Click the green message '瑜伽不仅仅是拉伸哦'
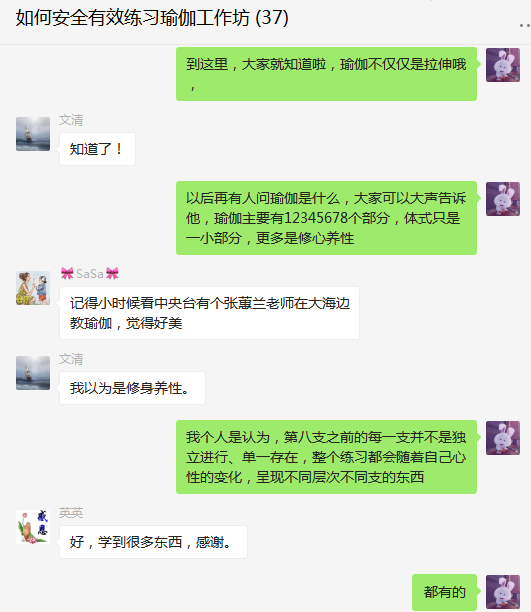The width and height of the screenshot is (531, 612). click(326, 74)
